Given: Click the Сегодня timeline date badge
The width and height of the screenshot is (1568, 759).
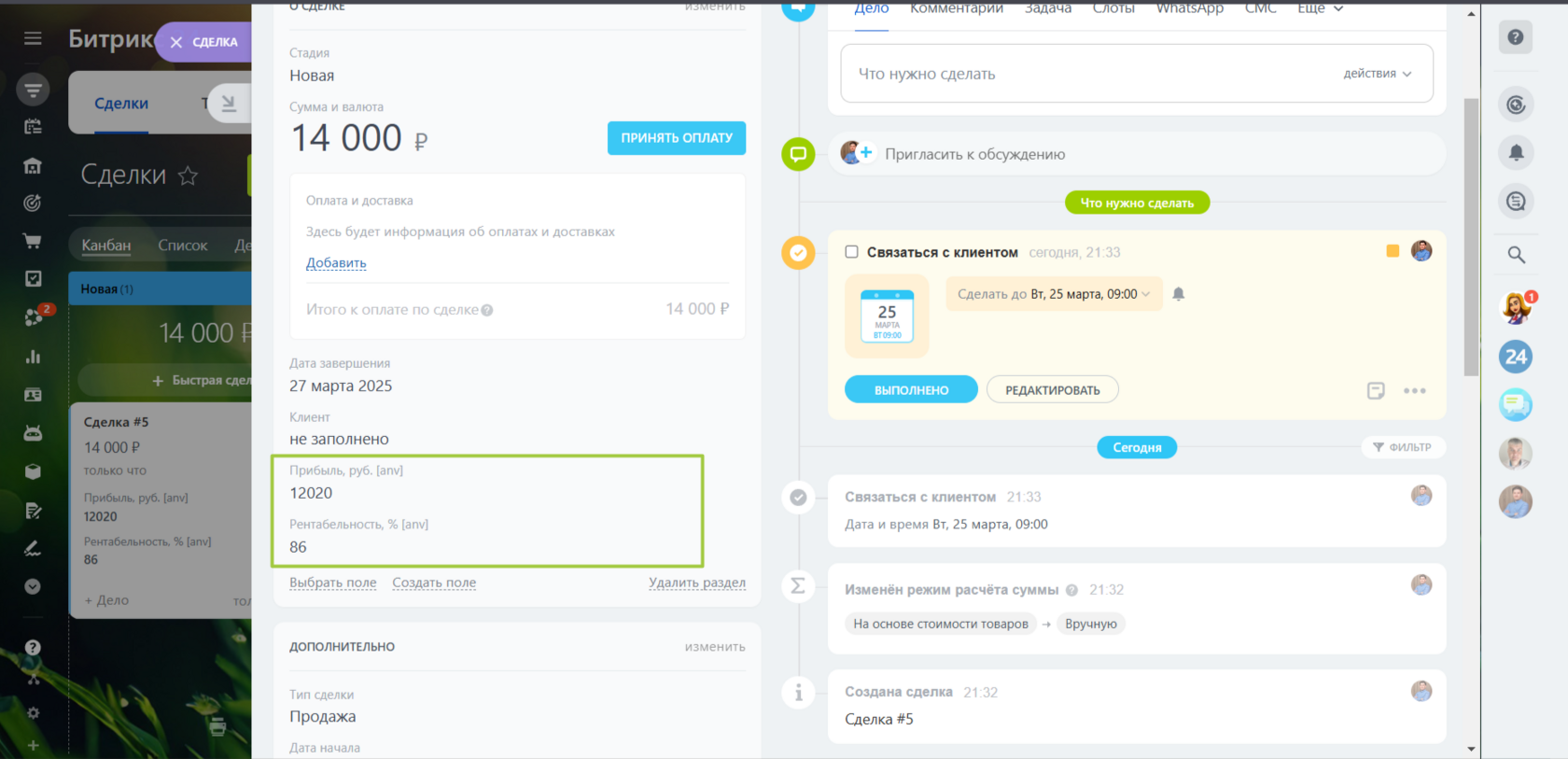Looking at the screenshot, I should [x=1137, y=447].
